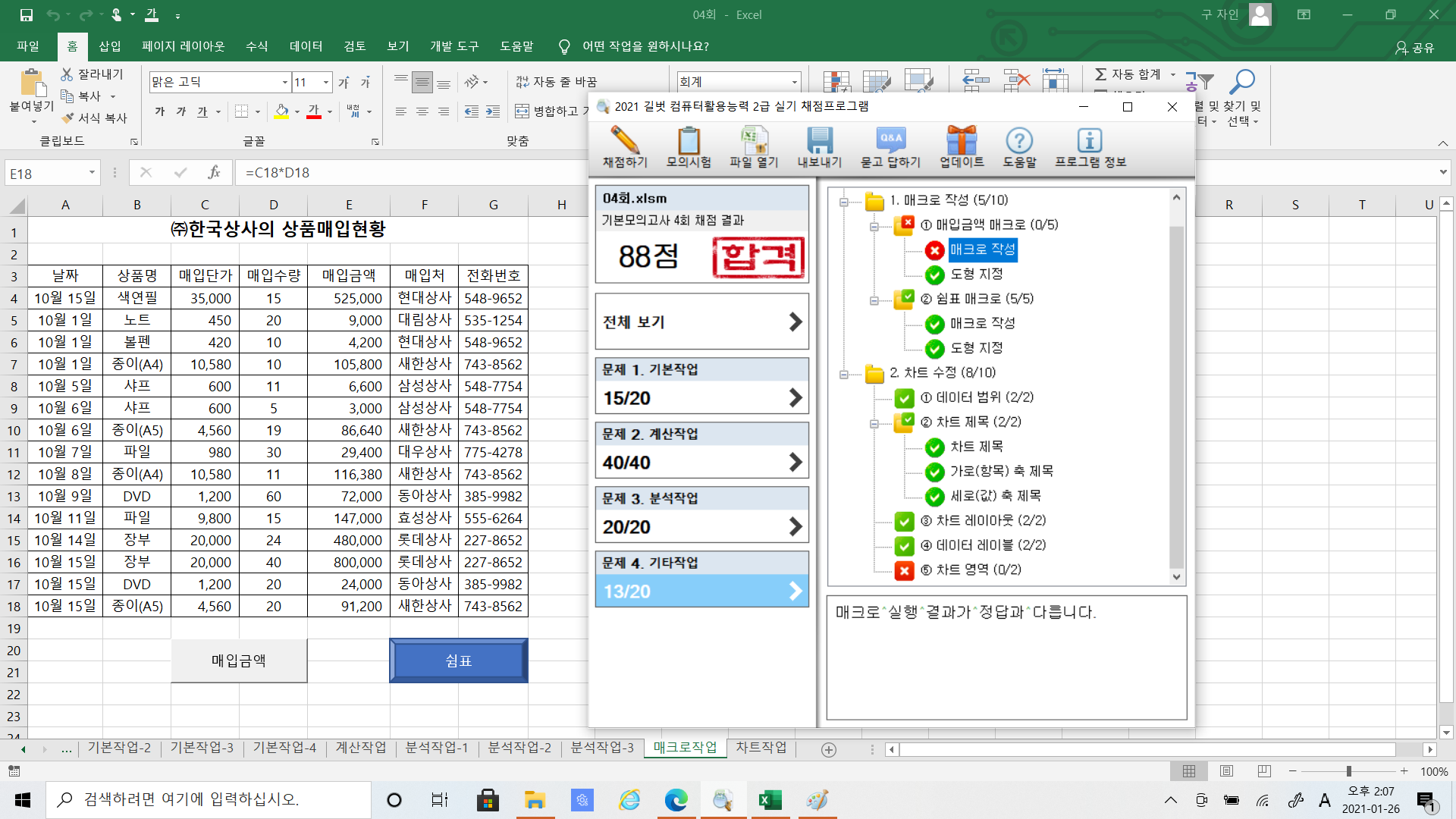This screenshot has width=1456, height=819.
Task: Increase font size with the larger 가 icon
Action: (344, 82)
